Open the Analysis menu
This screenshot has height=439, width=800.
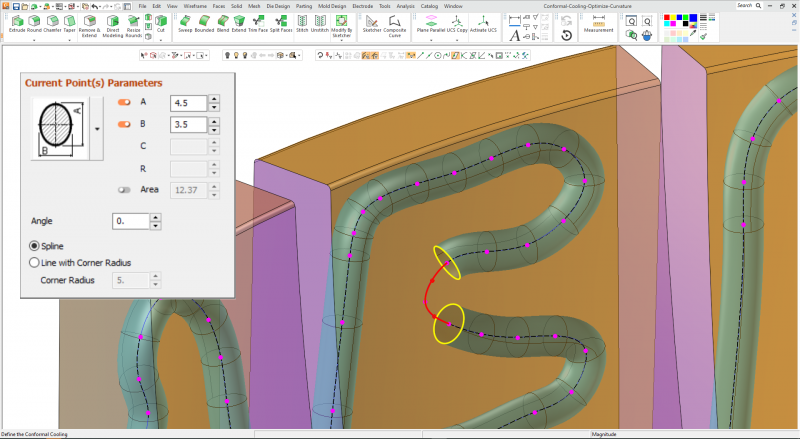pos(406,6)
